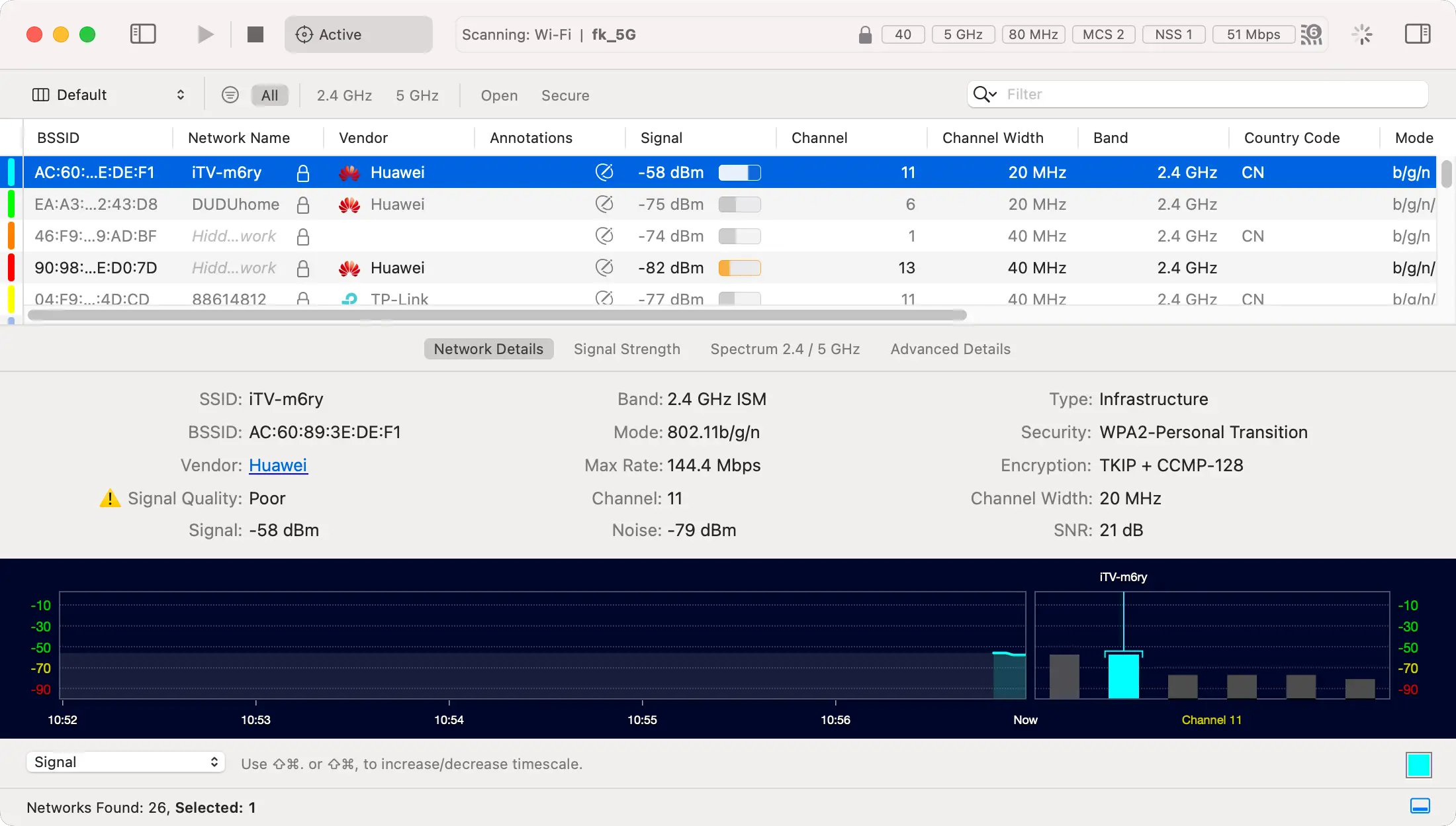Click the Wi-Fi 6 signal icon

click(1311, 34)
